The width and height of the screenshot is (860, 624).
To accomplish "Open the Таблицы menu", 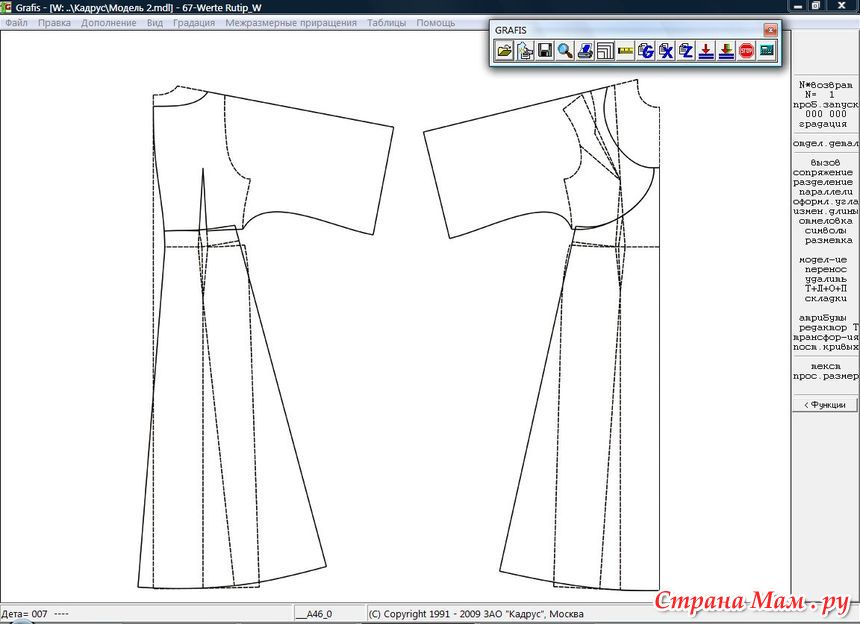I will point(387,23).
